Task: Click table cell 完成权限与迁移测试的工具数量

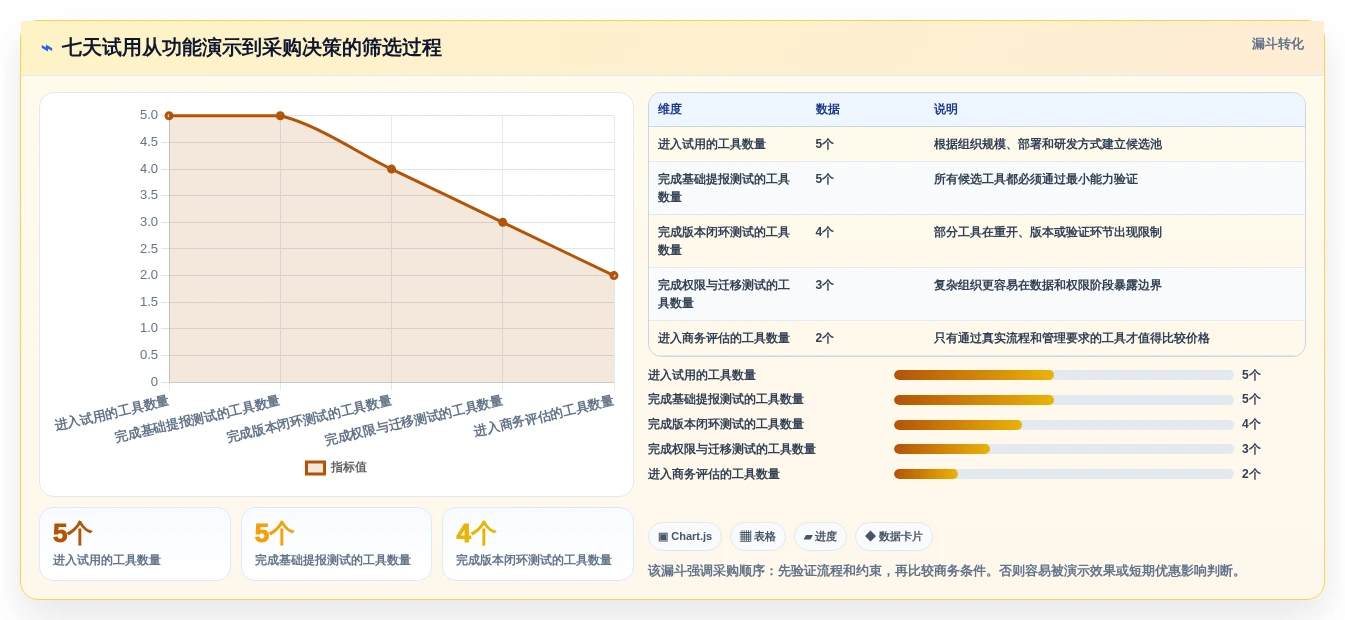Action: tap(727, 294)
